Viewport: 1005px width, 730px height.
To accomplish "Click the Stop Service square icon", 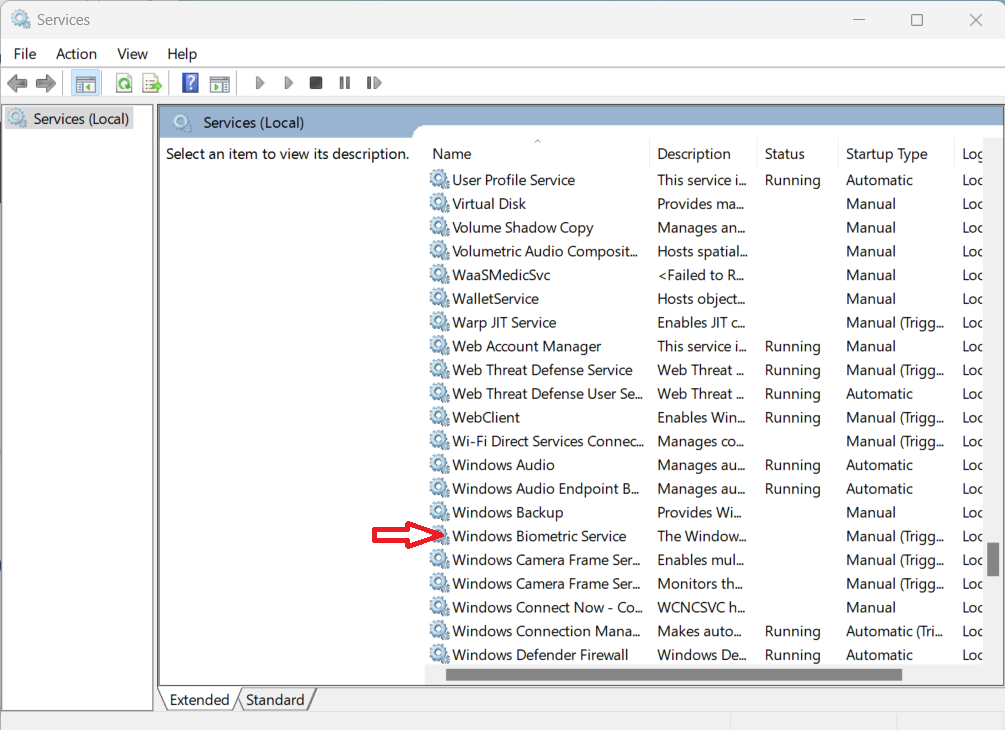I will point(316,83).
